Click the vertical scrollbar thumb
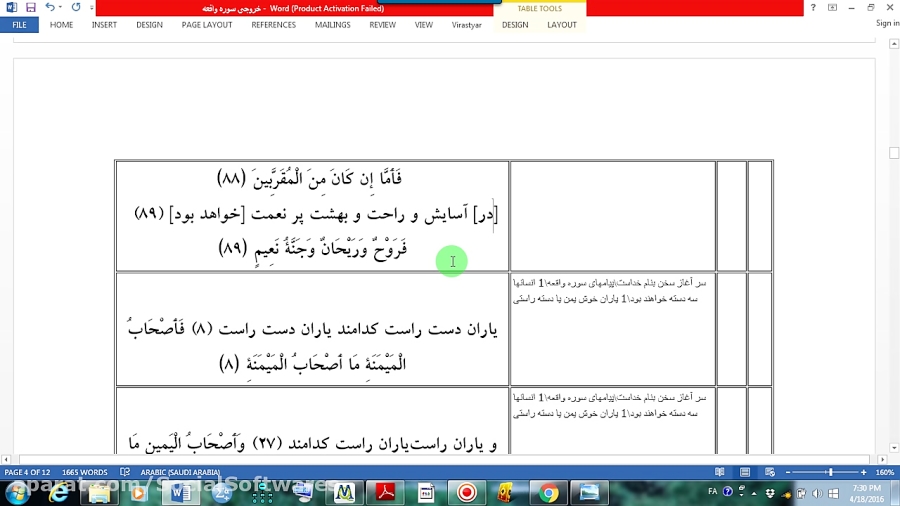Image resolution: width=900 pixels, height=506 pixels. click(894, 153)
